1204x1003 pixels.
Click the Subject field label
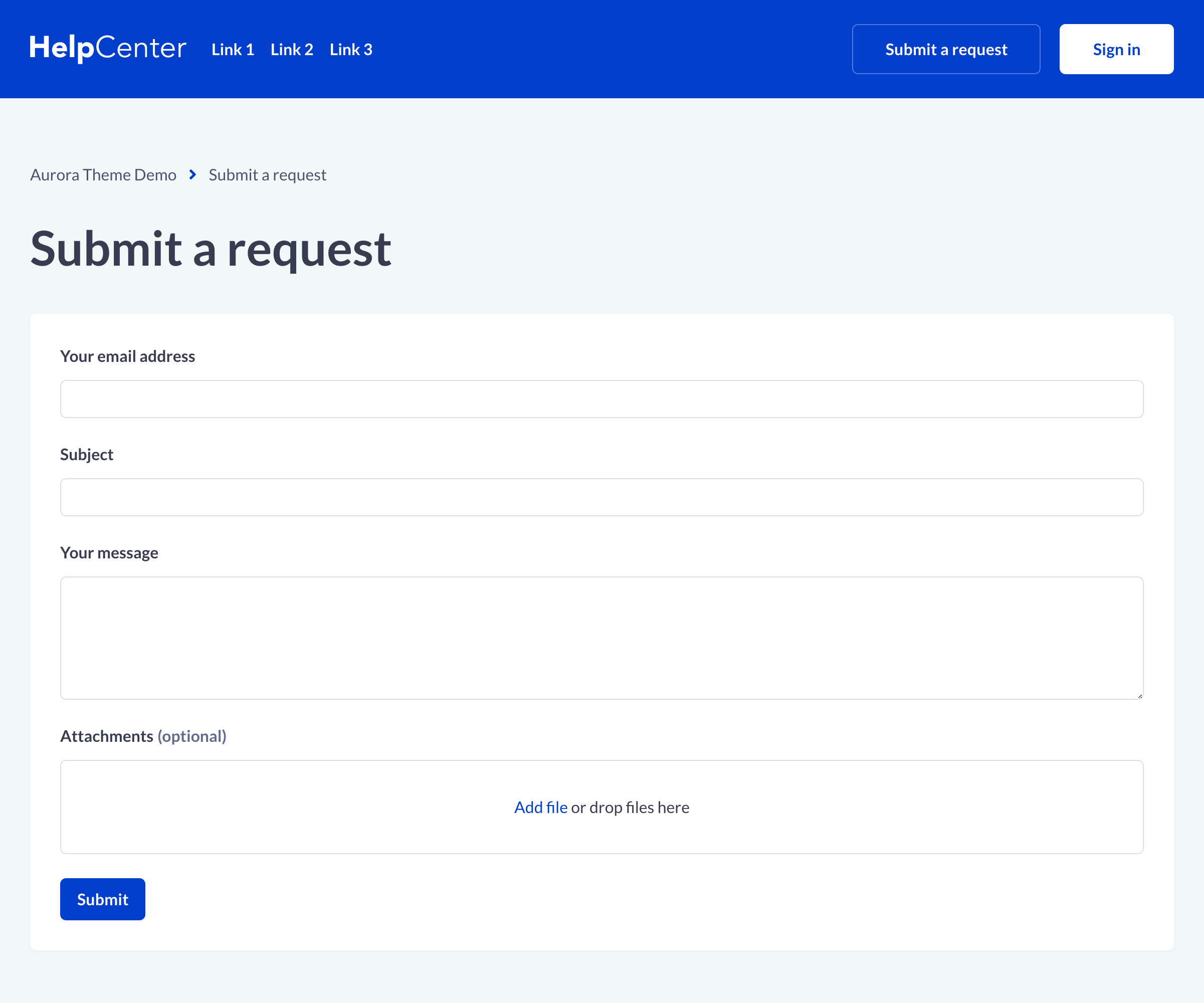pyautogui.click(x=87, y=455)
